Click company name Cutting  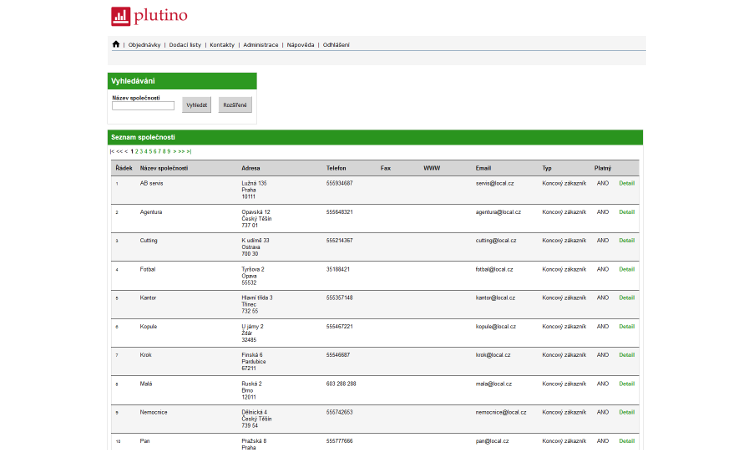pyautogui.click(x=148, y=241)
